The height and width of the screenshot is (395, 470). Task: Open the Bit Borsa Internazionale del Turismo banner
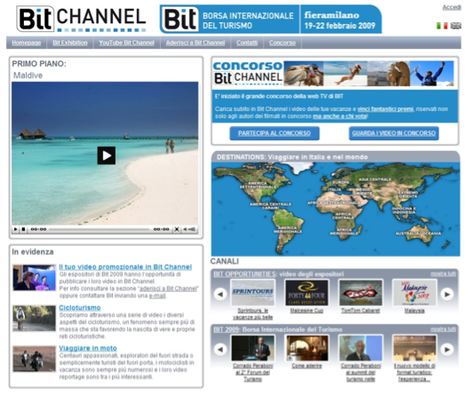[x=271, y=19]
